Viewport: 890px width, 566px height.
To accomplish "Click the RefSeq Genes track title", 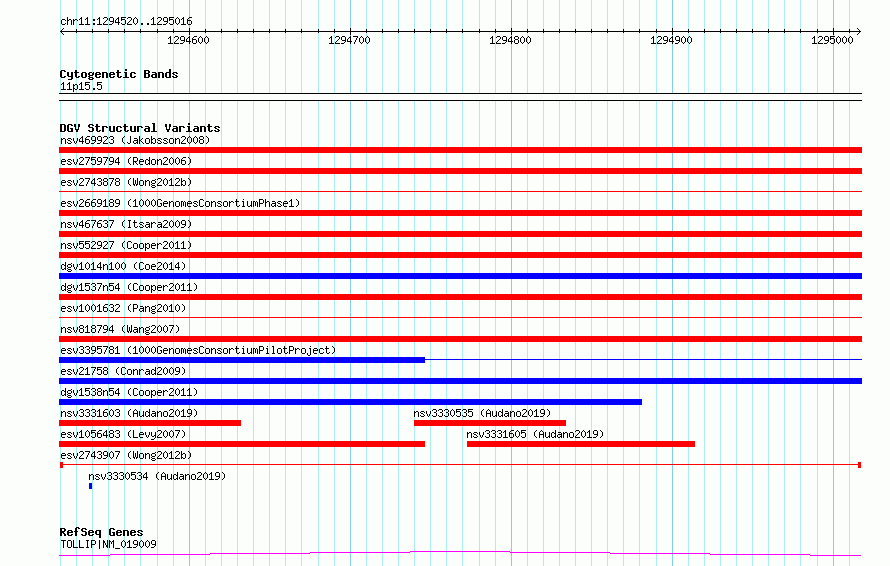I will pos(101,532).
